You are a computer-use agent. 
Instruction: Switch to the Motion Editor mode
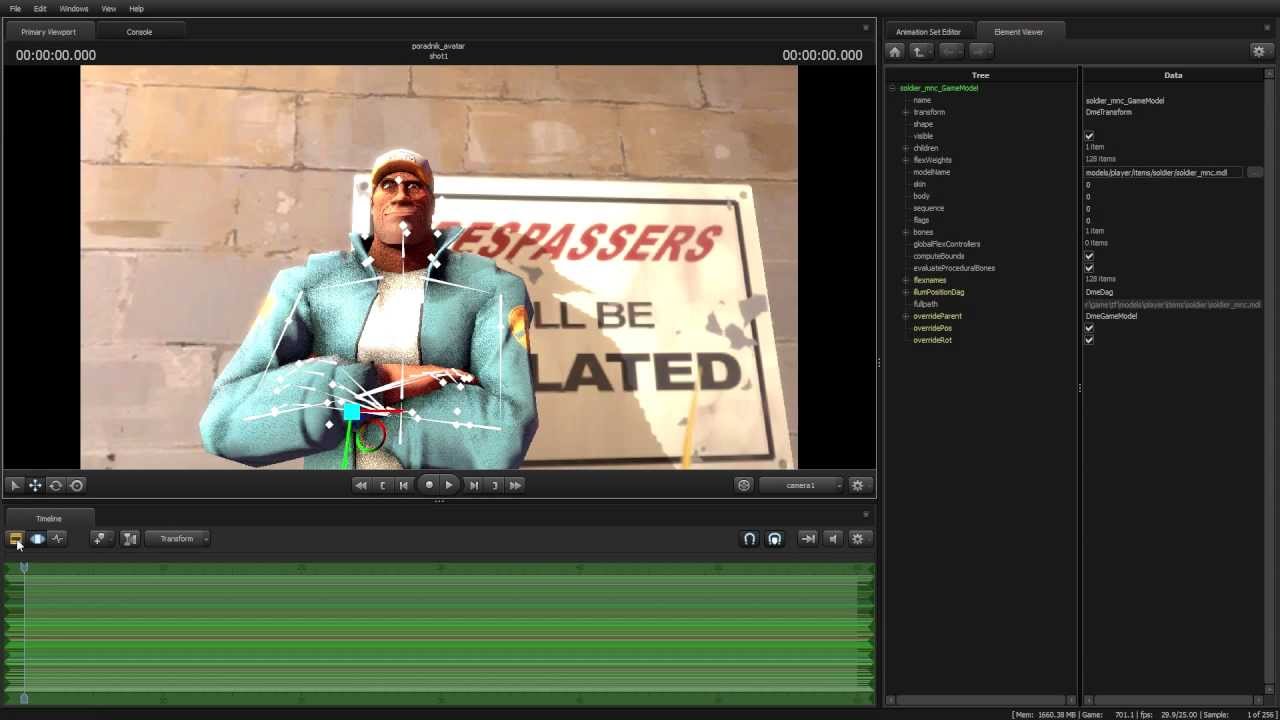click(x=37, y=539)
